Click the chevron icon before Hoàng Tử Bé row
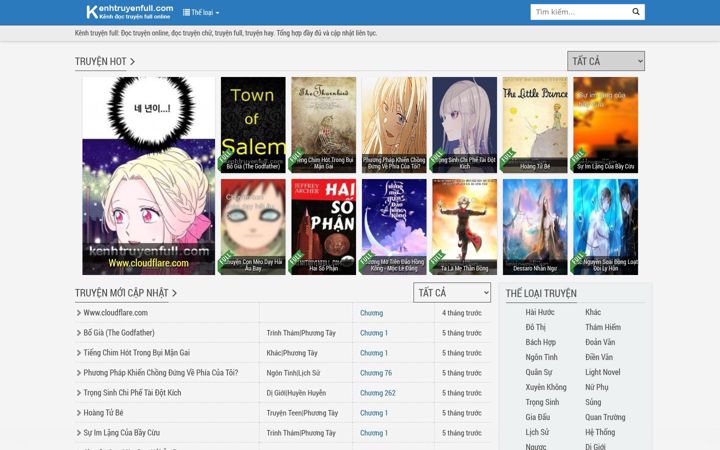Screen dimensions: 720x450 [x=79, y=413]
